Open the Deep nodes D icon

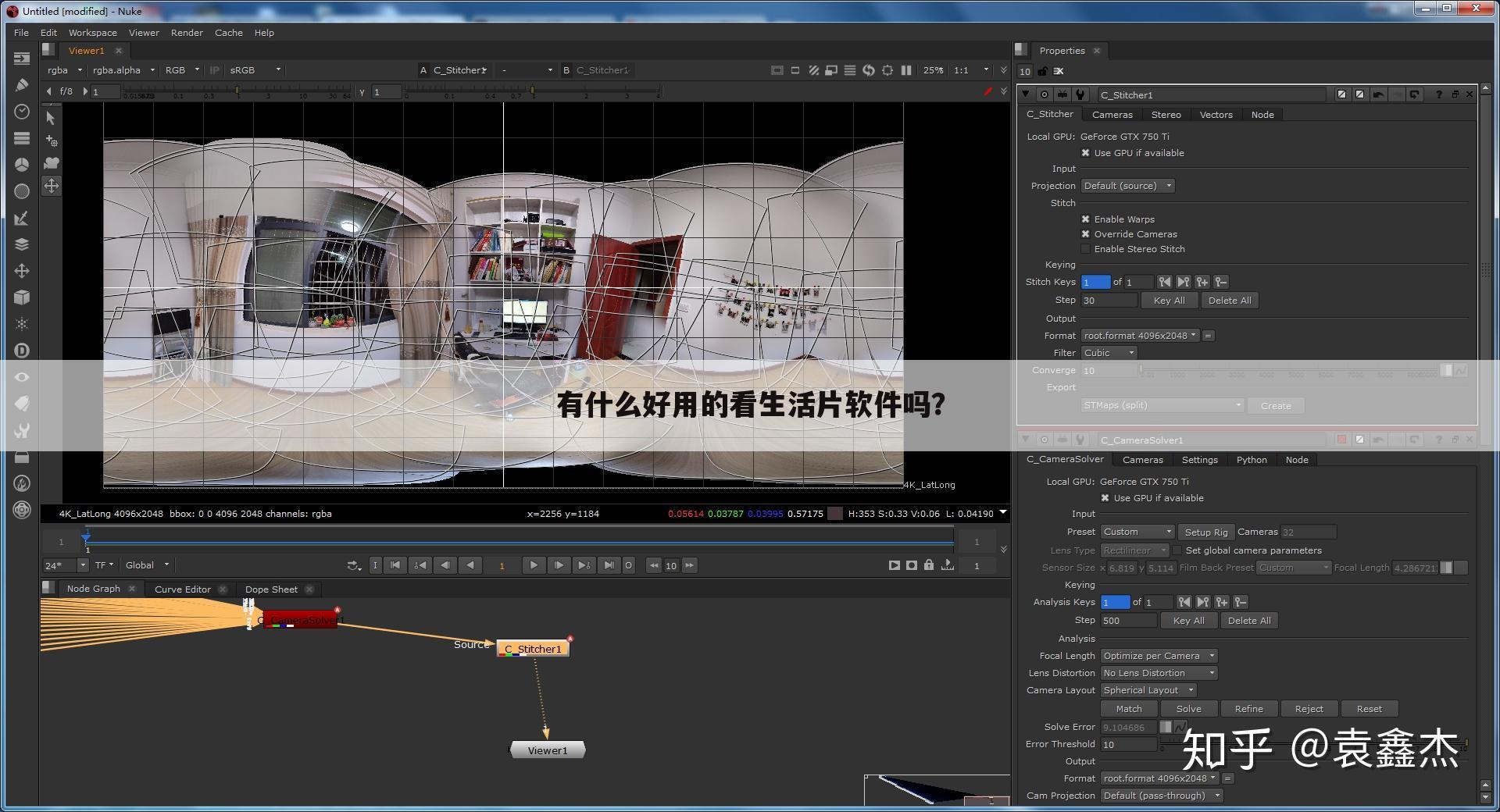(22, 351)
